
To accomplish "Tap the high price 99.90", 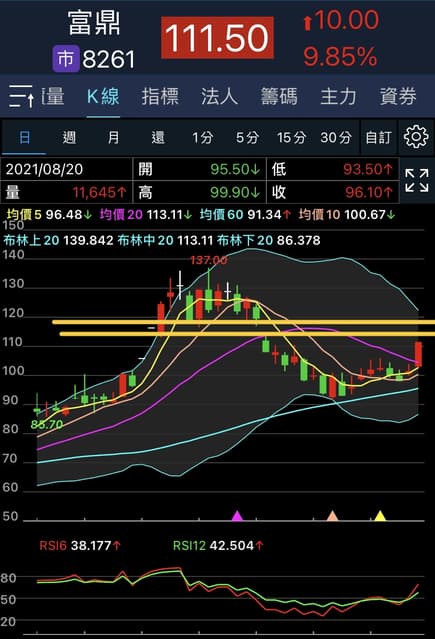I will point(235,192).
